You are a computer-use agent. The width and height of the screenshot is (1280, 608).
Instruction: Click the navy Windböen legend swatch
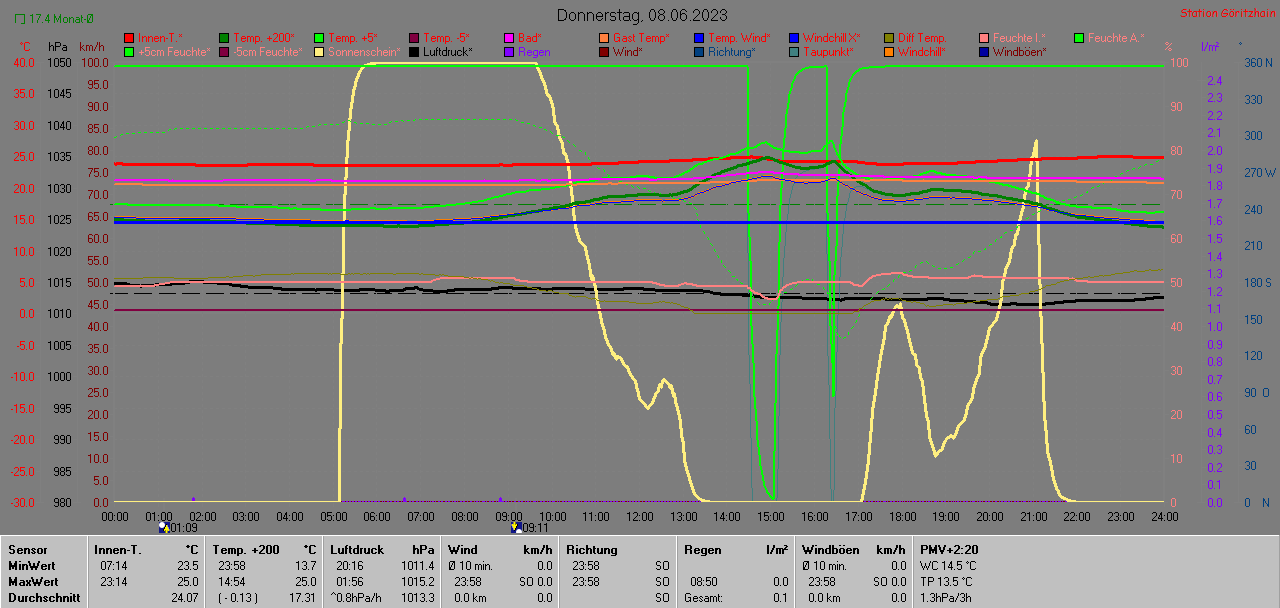tap(984, 52)
